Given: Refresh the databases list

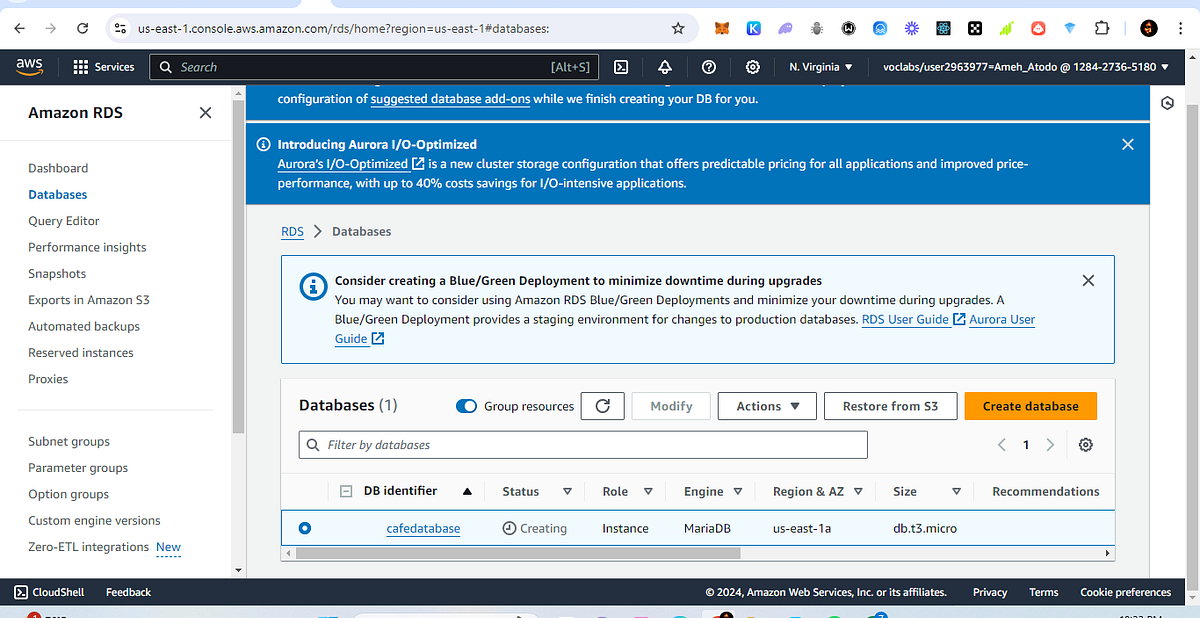Looking at the screenshot, I should point(602,405).
